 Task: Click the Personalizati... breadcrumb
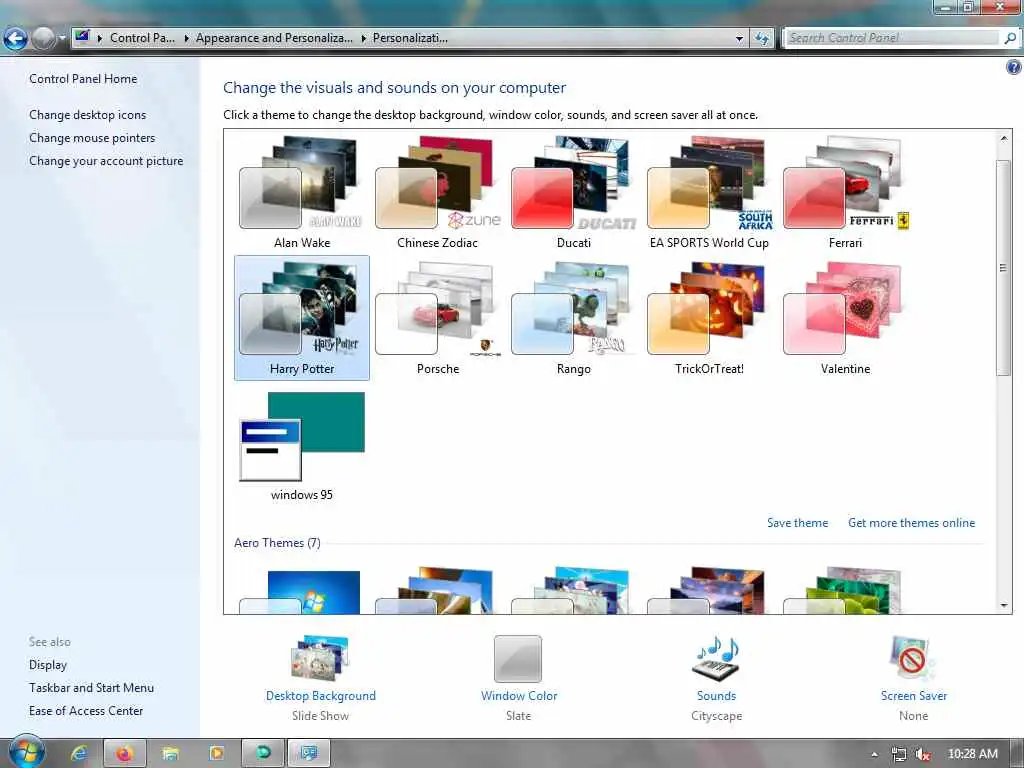pos(410,38)
